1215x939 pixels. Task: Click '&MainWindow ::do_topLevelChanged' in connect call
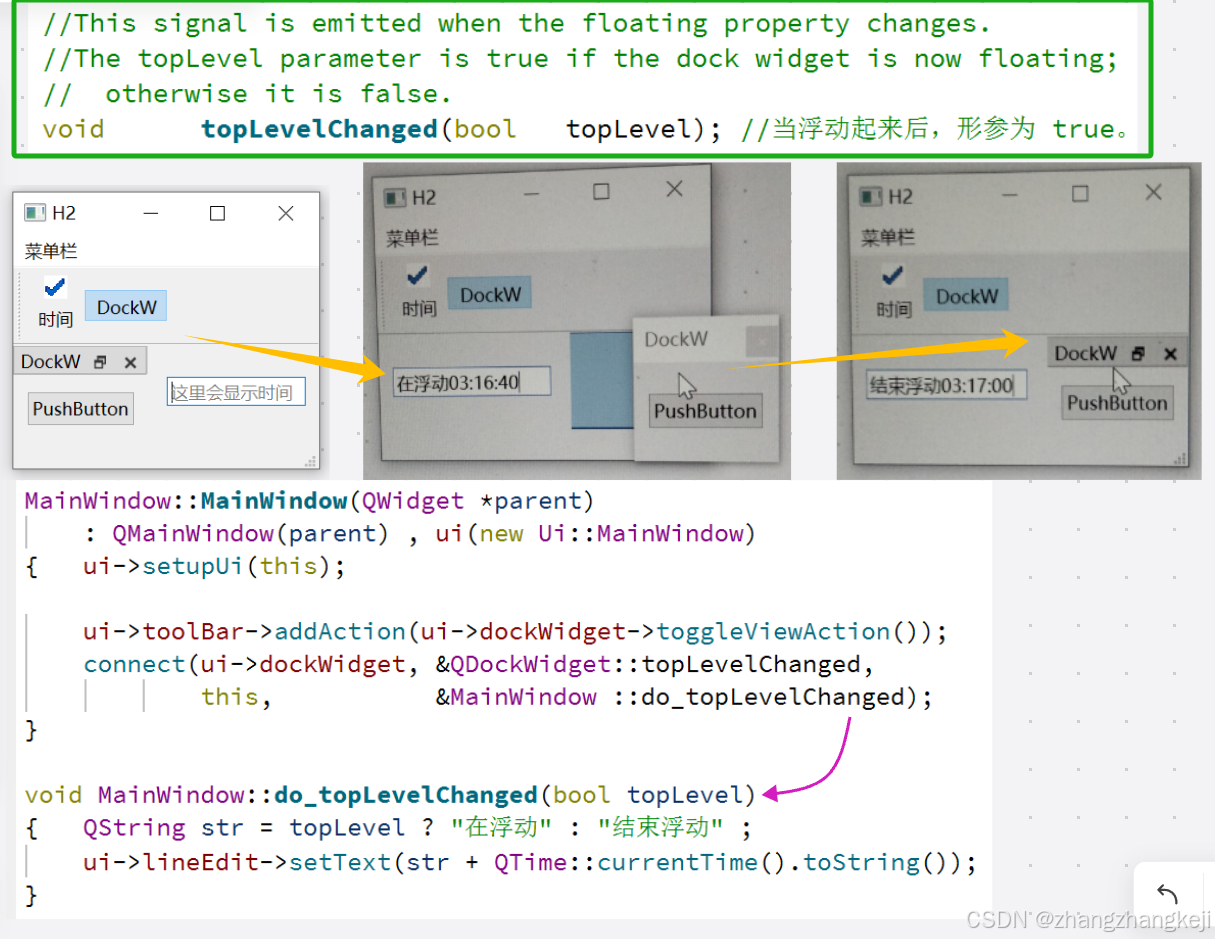coord(669,697)
